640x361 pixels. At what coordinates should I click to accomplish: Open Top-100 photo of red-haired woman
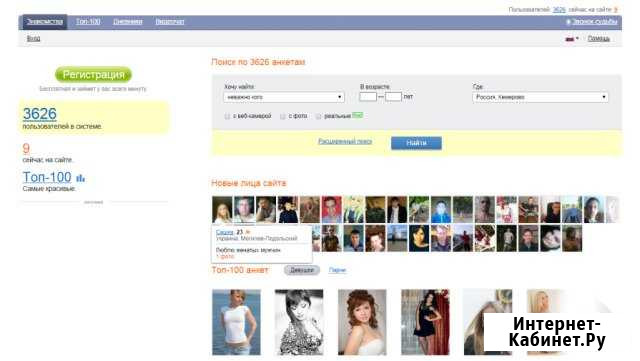362,322
